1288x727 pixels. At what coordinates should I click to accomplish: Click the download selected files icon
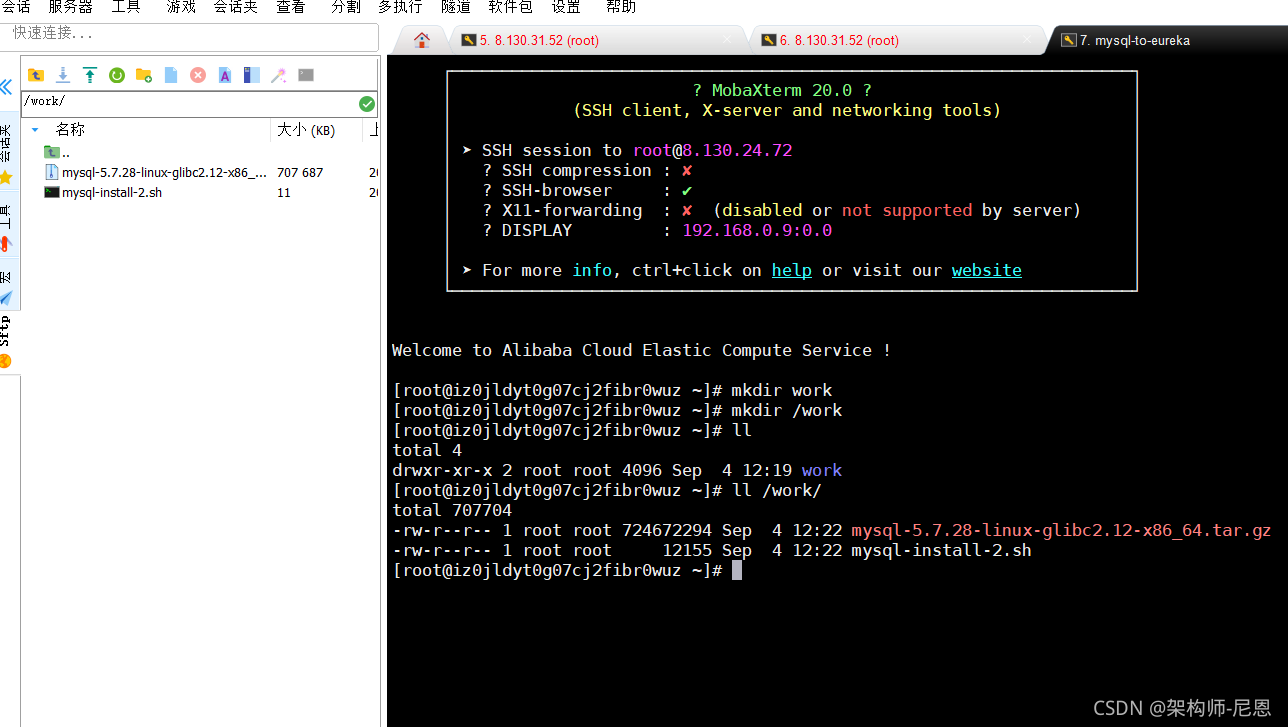tap(63, 75)
